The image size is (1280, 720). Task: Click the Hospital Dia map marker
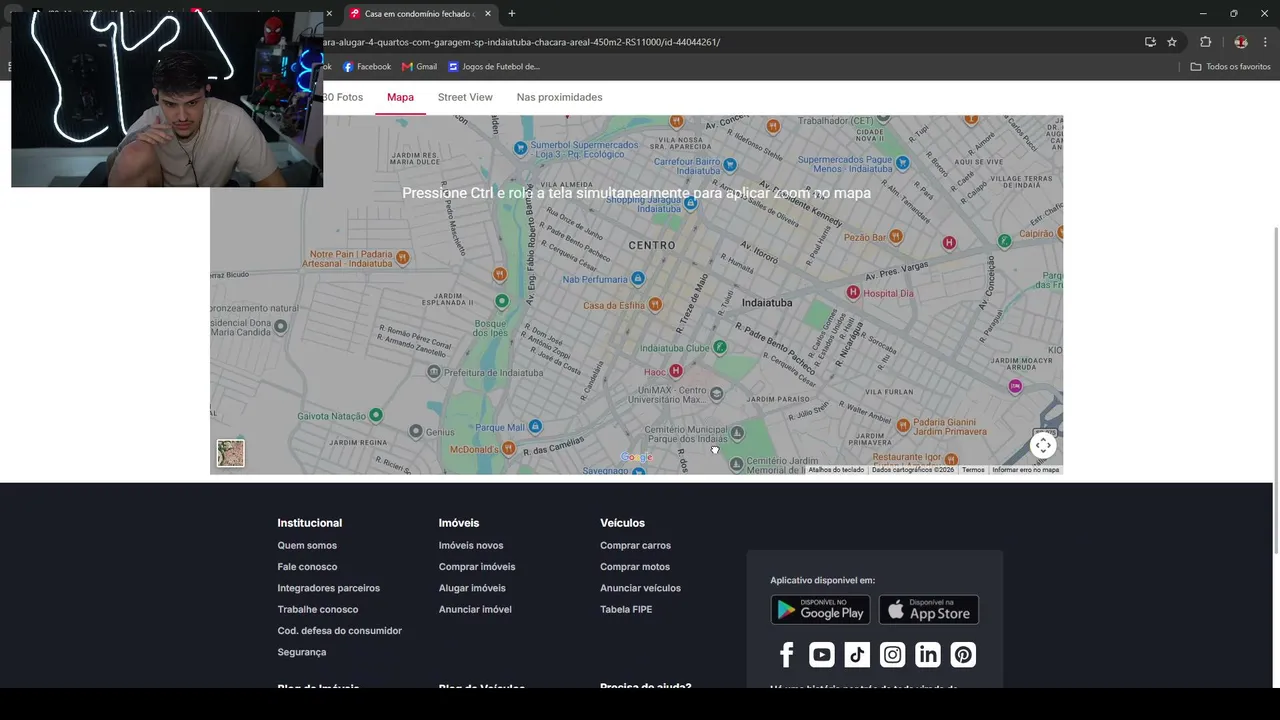coord(853,292)
